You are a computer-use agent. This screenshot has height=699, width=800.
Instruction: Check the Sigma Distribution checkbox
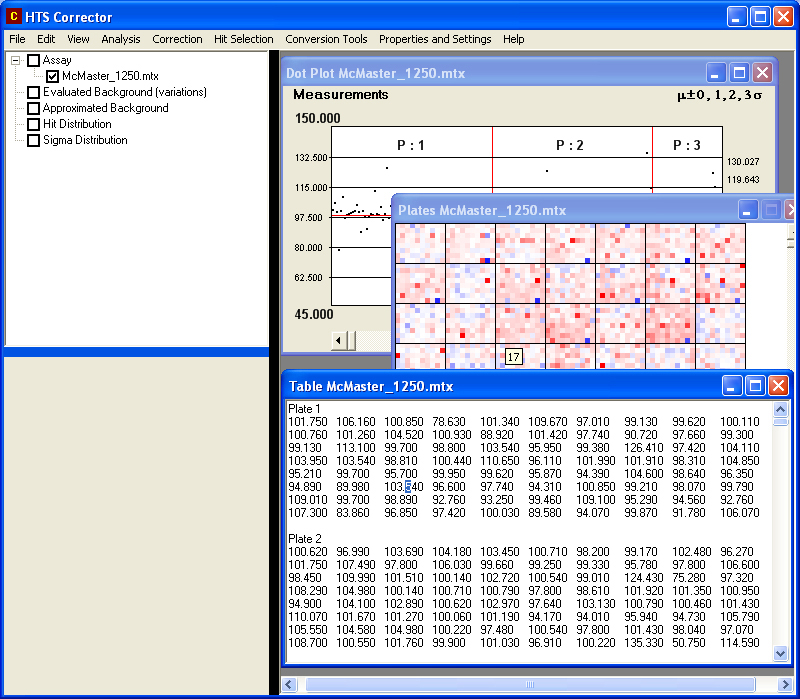coord(34,140)
